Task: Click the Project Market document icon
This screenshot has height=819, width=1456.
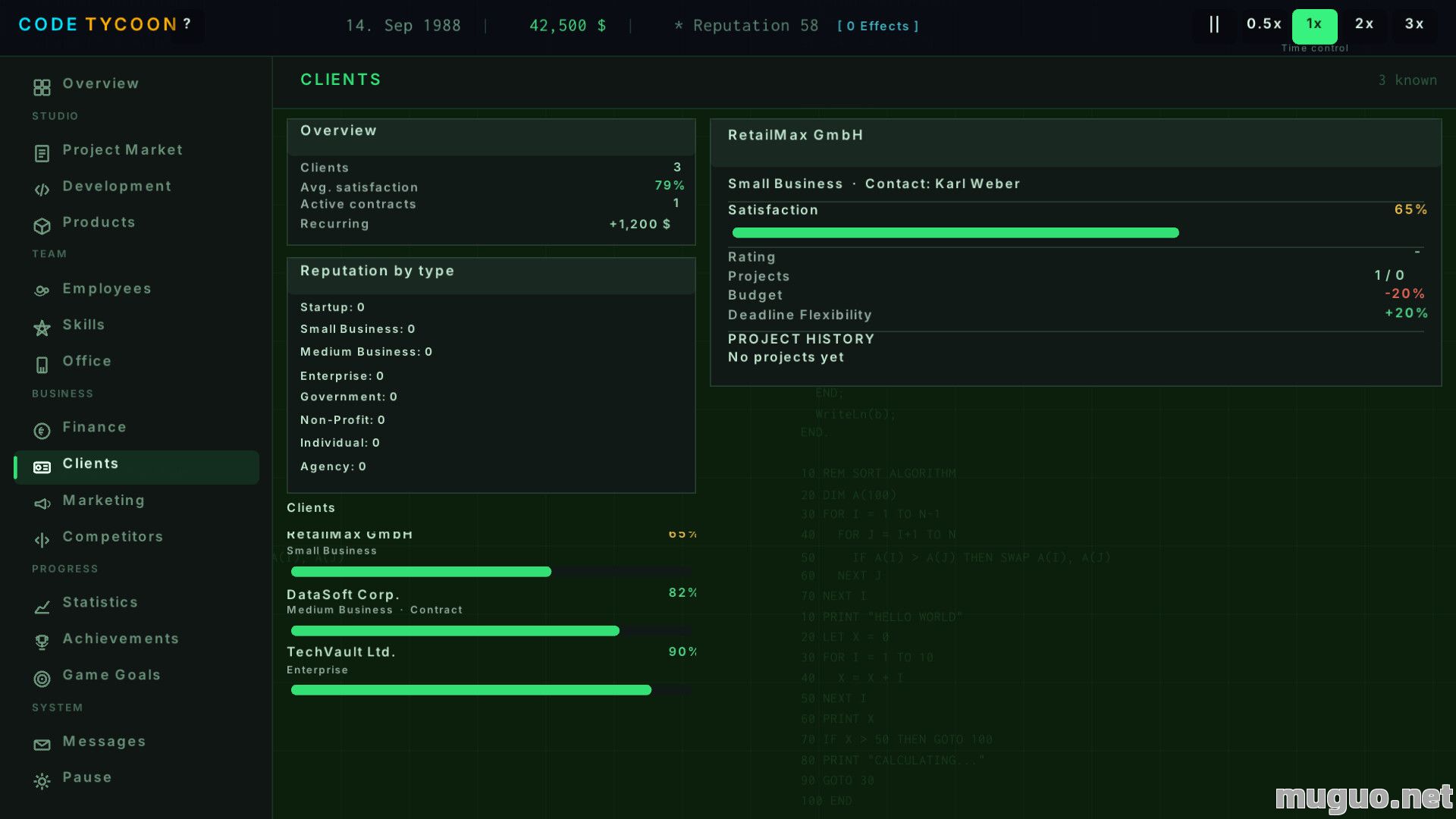Action: point(42,153)
